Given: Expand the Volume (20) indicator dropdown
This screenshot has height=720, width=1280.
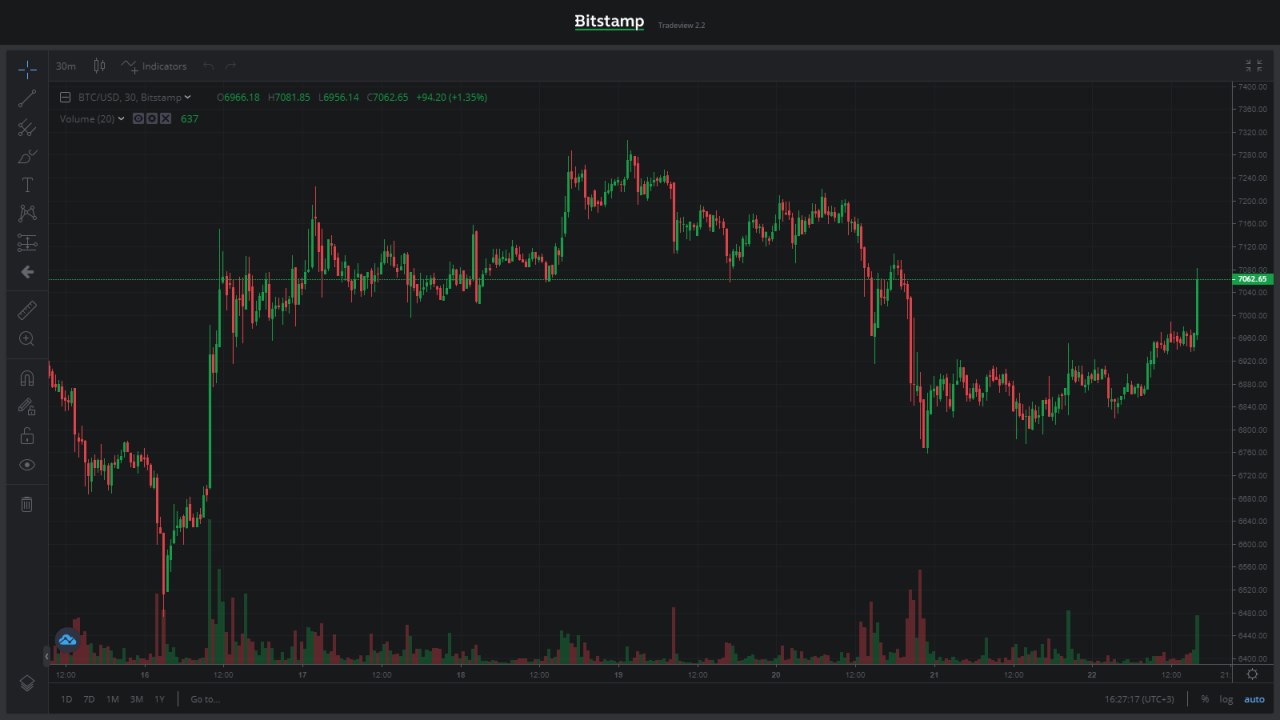Looking at the screenshot, I should [x=121, y=119].
